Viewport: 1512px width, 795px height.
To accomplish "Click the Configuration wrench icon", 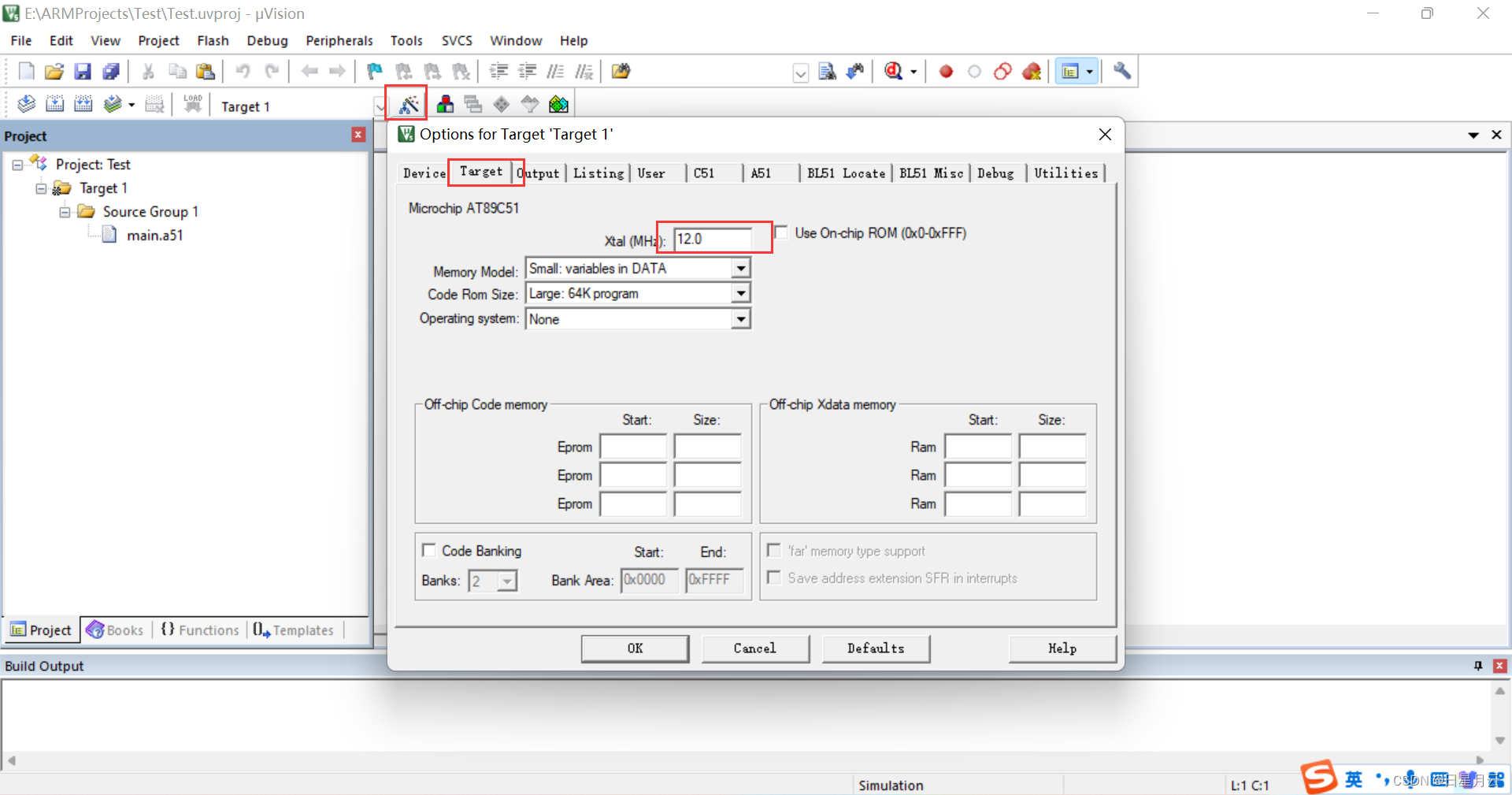I will [x=1122, y=72].
